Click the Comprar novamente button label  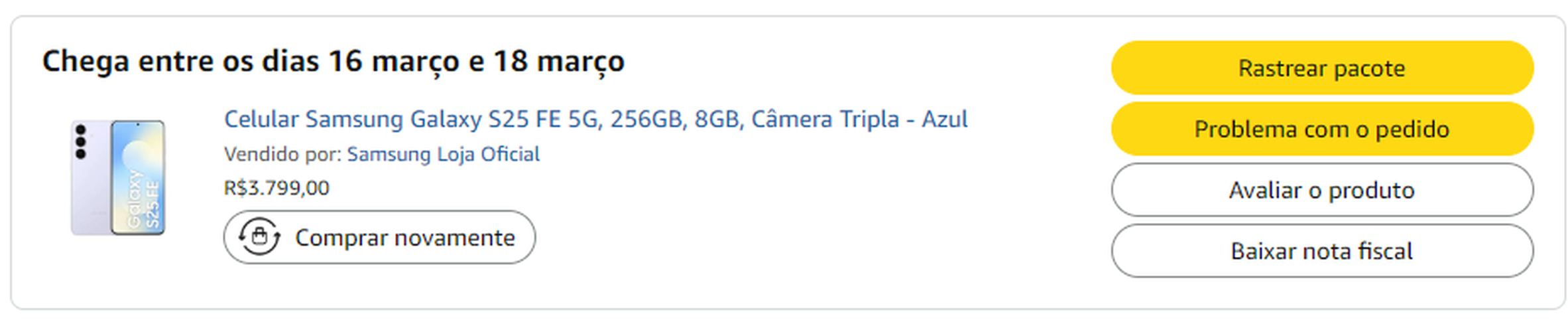click(x=404, y=238)
